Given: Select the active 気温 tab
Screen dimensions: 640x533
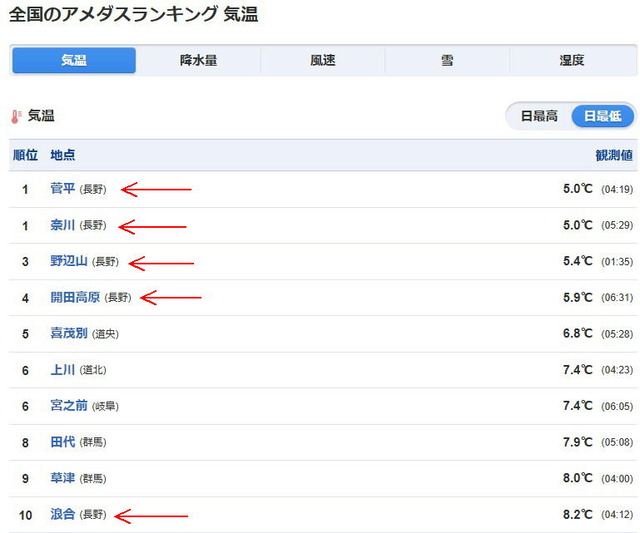Looking at the screenshot, I should tap(74, 60).
